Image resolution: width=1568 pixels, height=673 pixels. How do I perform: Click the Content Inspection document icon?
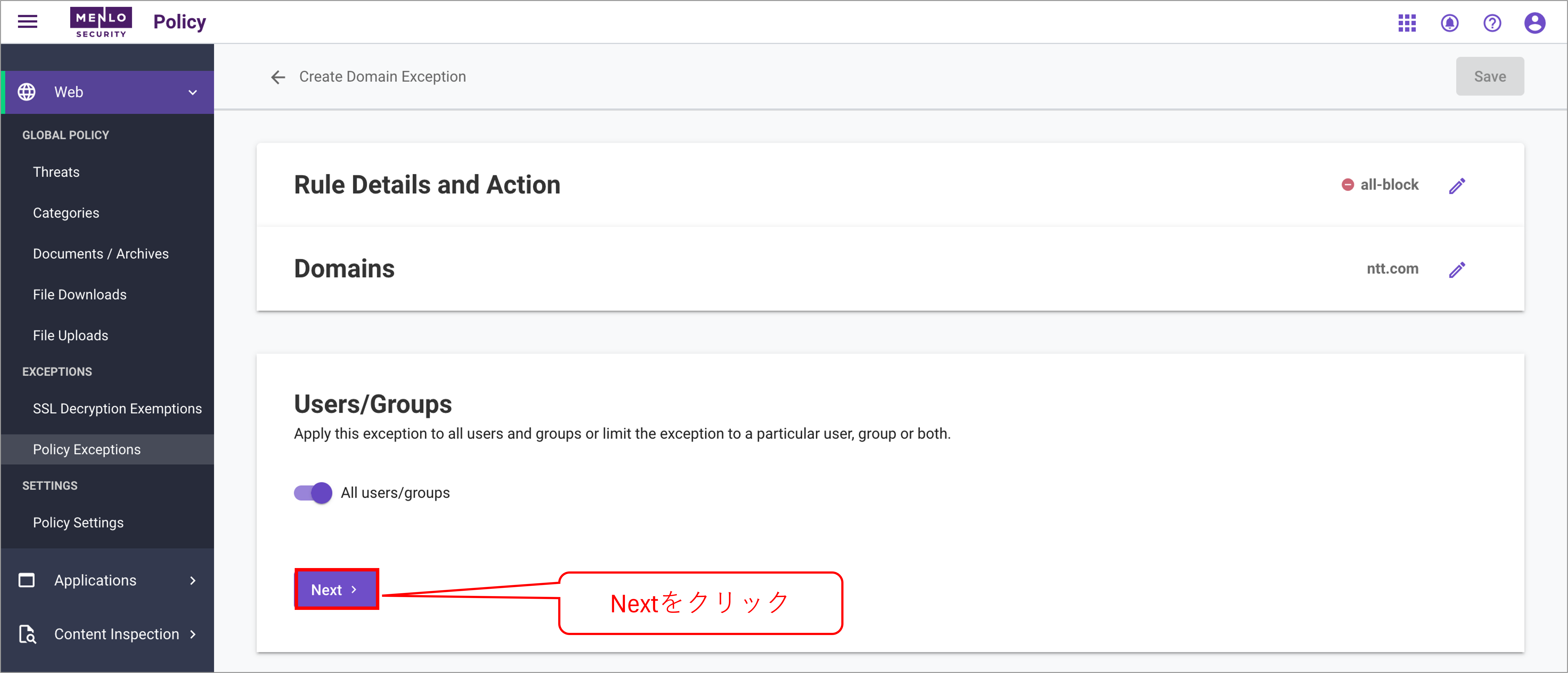coord(27,634)
